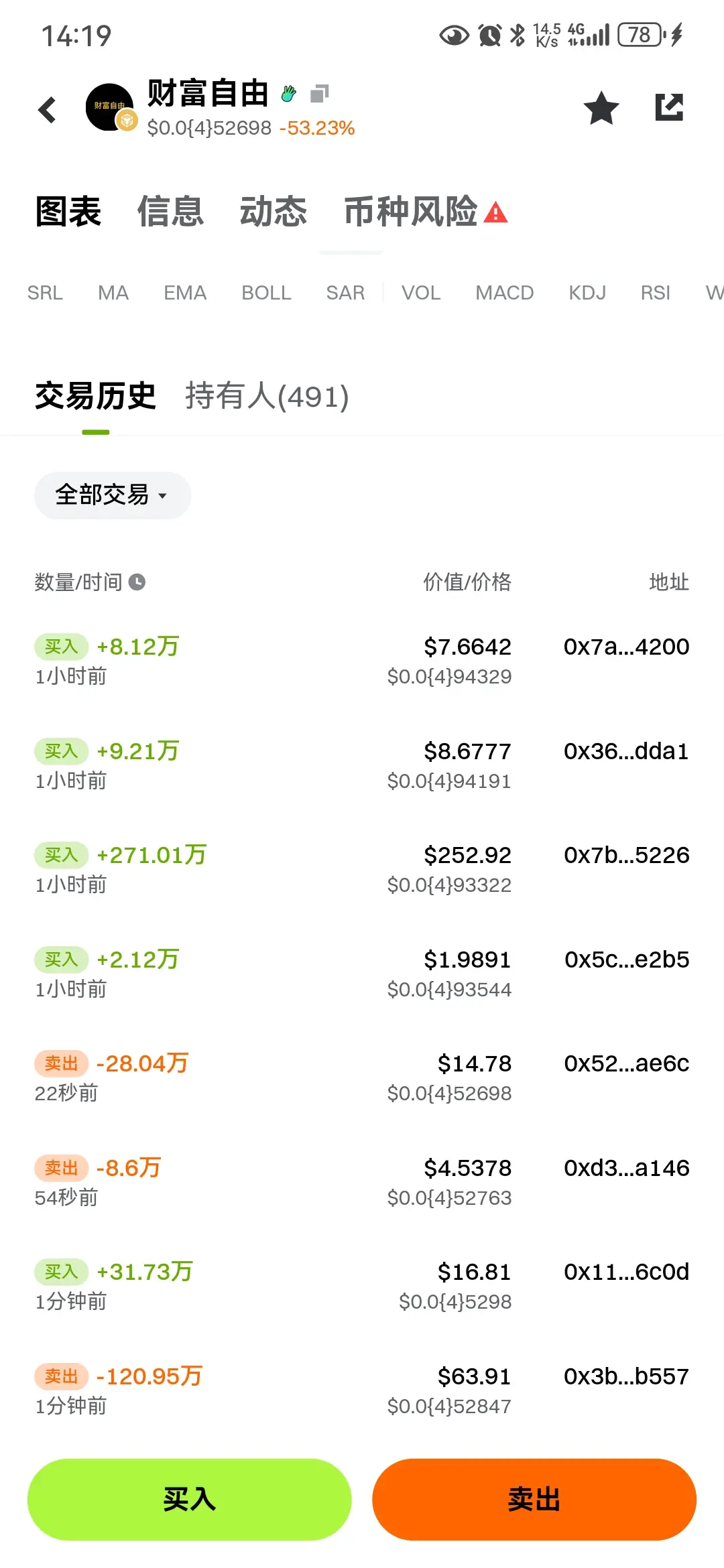Viewport: 724px width, 1568px height.
Task: Open the 财富自由 token avatar
Action: pyautogui.click(x=110, y=107)
